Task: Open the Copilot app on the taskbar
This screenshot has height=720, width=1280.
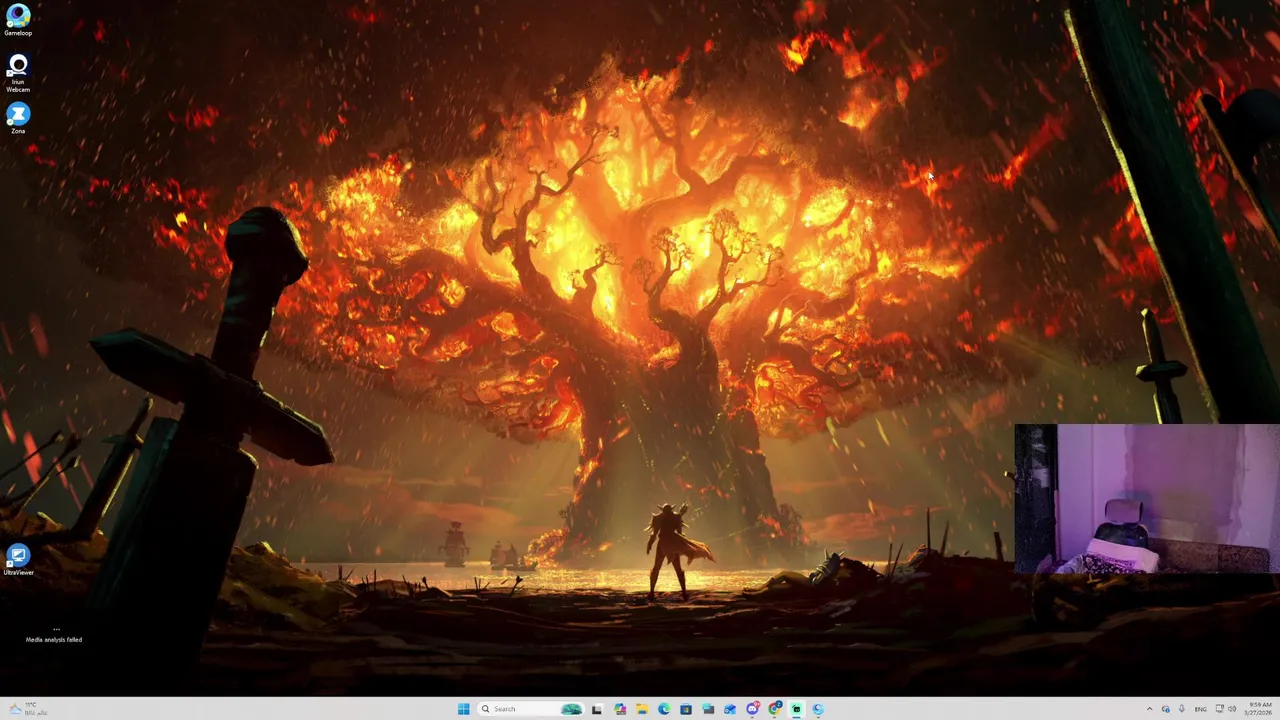Action: [x=620, y=709]
